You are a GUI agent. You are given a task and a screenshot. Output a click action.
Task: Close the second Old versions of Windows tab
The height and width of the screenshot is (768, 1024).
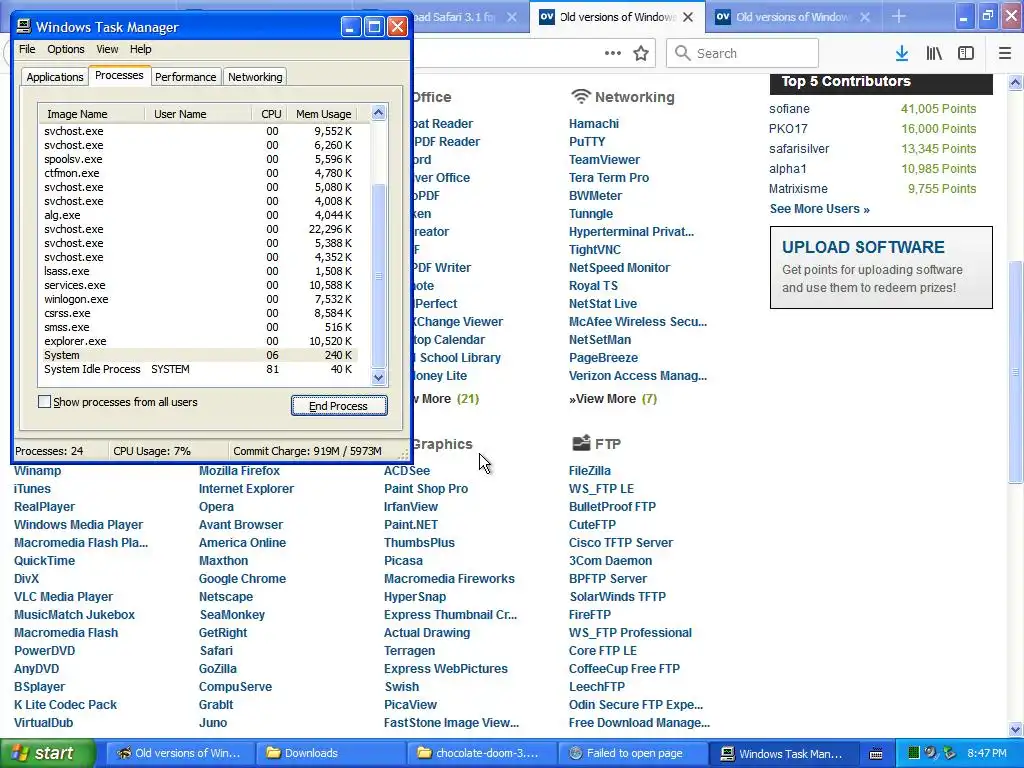865,18
